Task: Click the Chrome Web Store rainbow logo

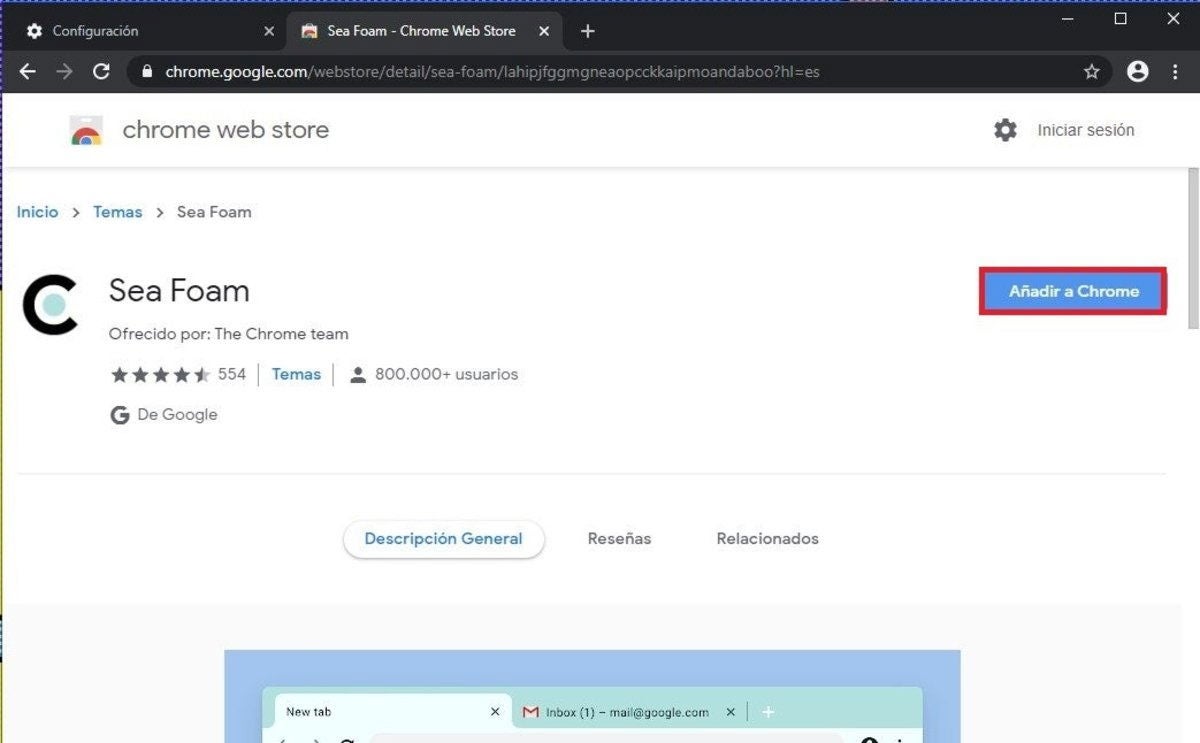Action: [x=86, y=131]
